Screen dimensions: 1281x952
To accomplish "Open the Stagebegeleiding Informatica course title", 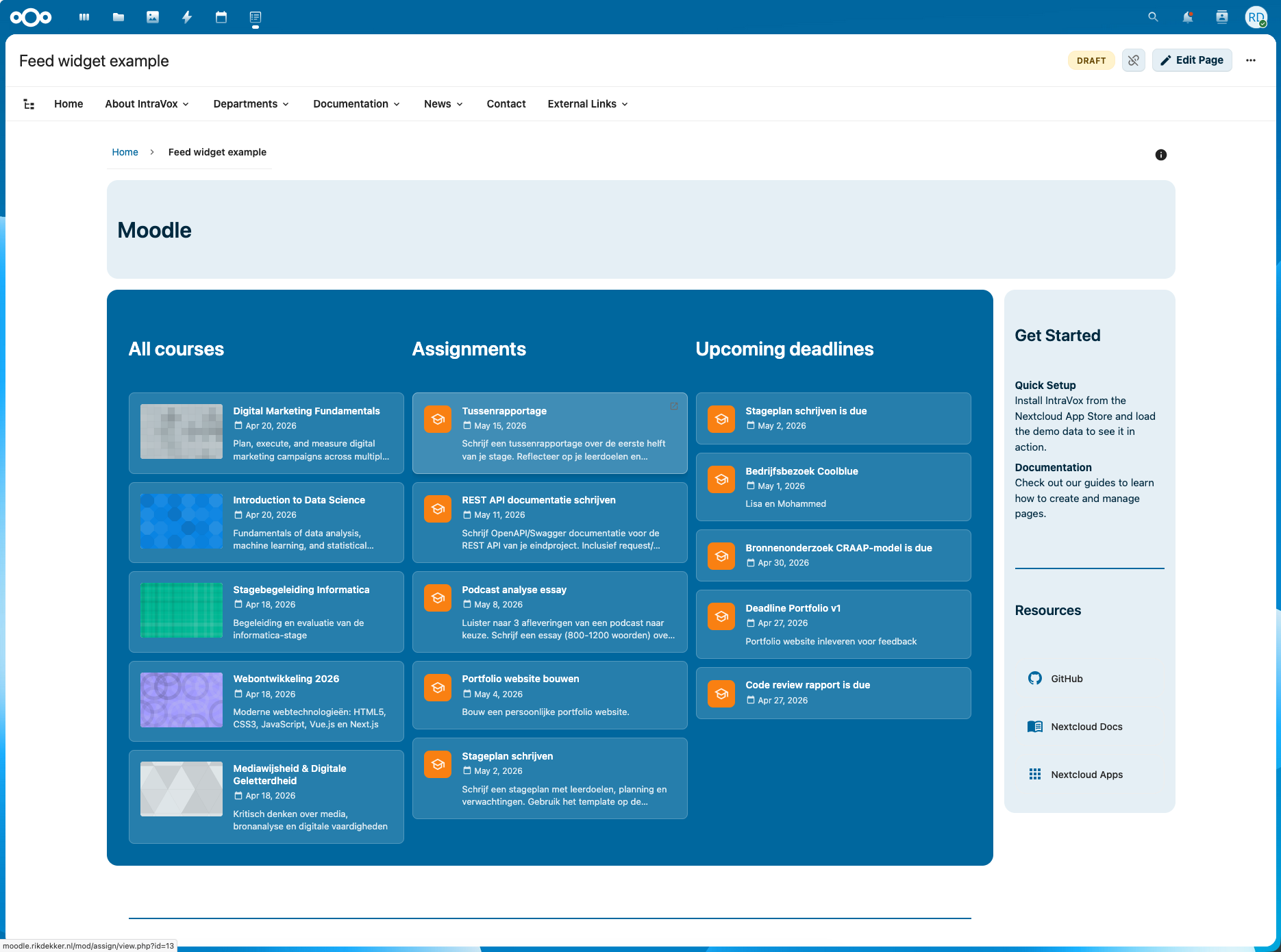I will pos(301,590).
